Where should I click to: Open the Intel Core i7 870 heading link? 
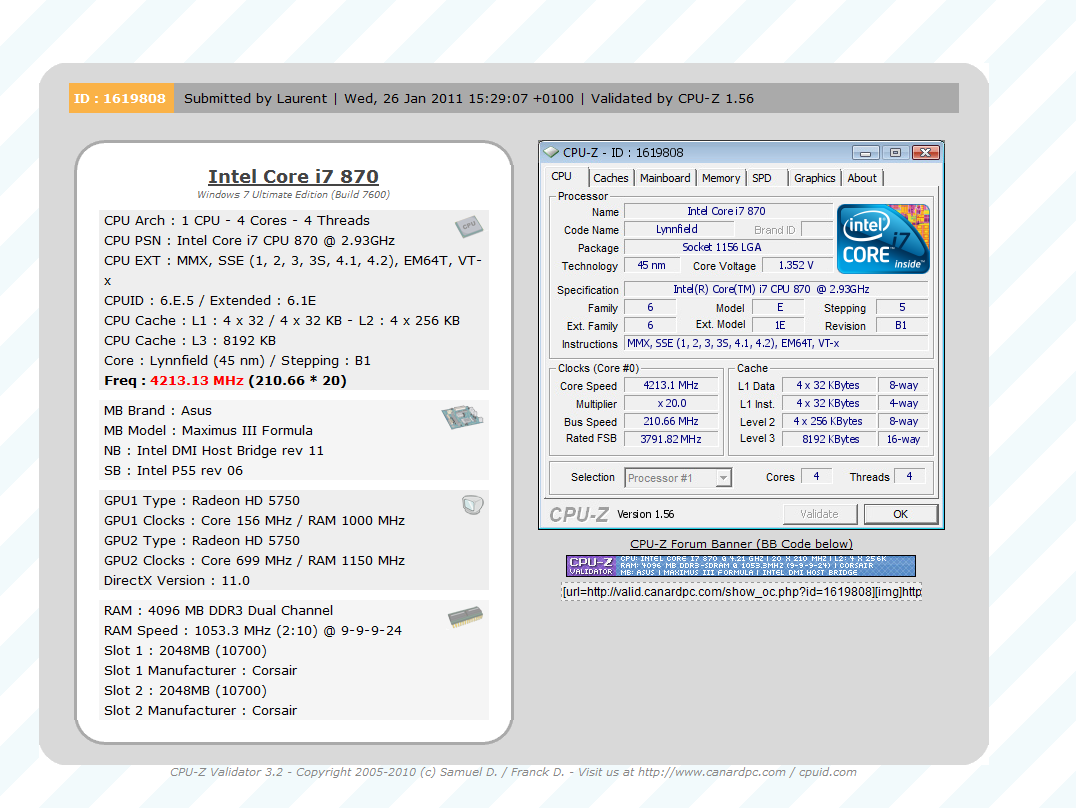click(x=293, y=176)
